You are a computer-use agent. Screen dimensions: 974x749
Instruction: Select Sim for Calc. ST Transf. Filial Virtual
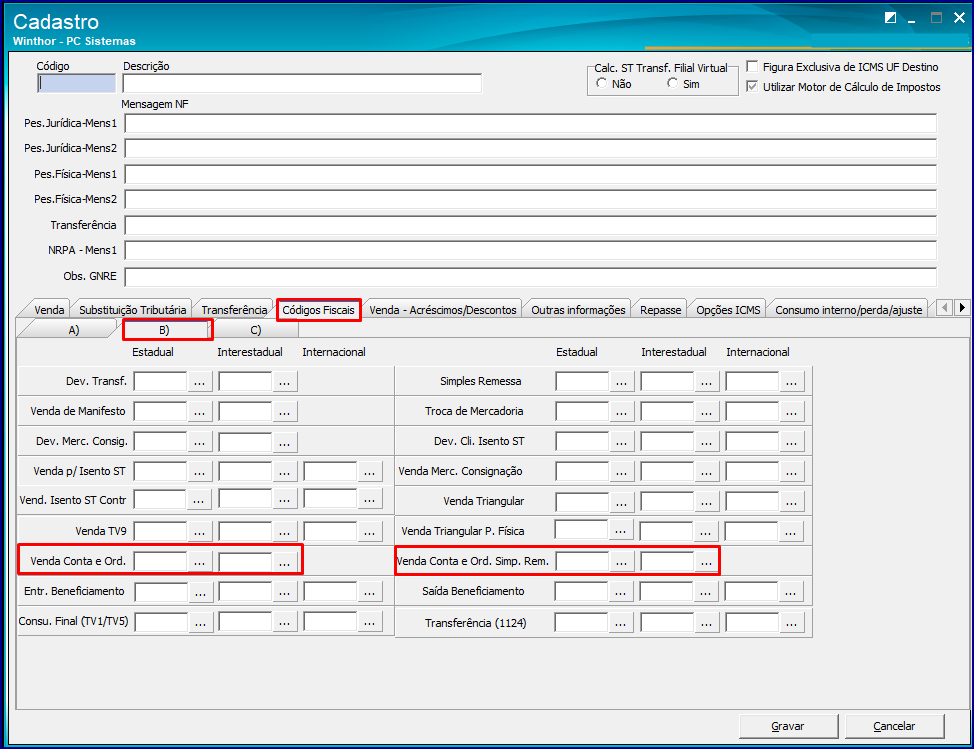pyautogui.click(x=673, y=83)
